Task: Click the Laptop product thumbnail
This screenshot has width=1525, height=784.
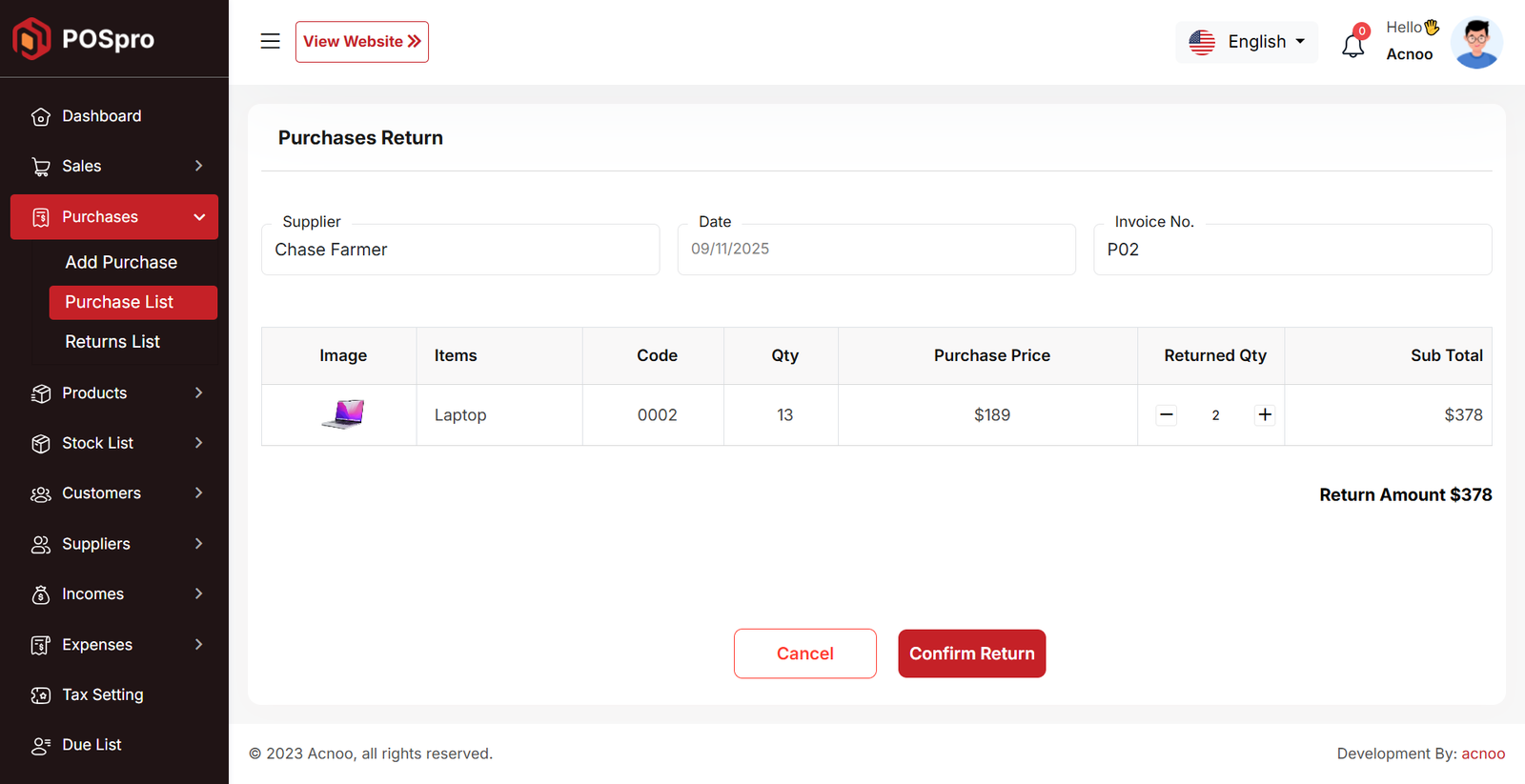Action: tap(343, 414)
